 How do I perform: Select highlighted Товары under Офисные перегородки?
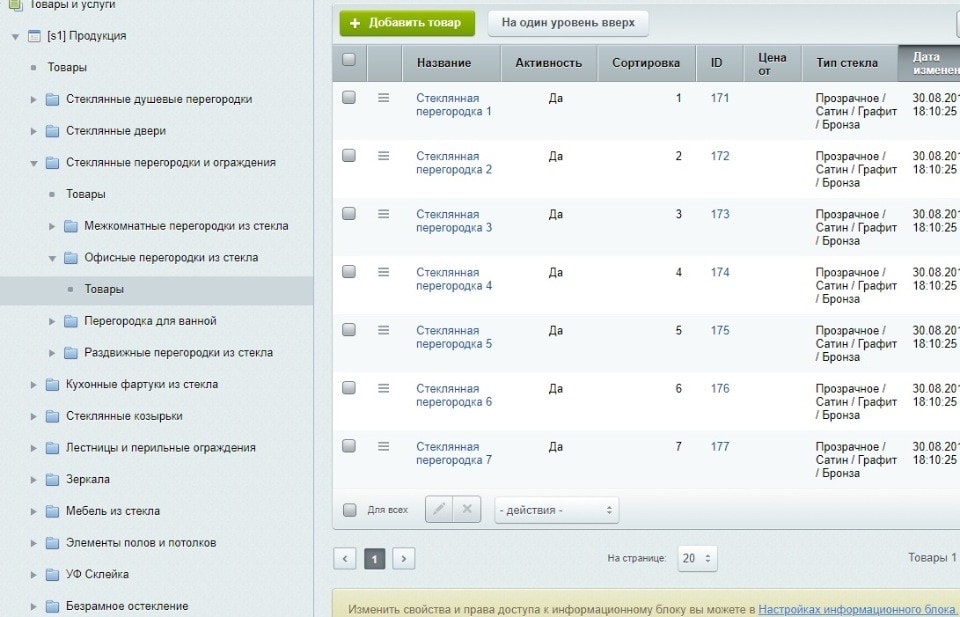point(104,290)
